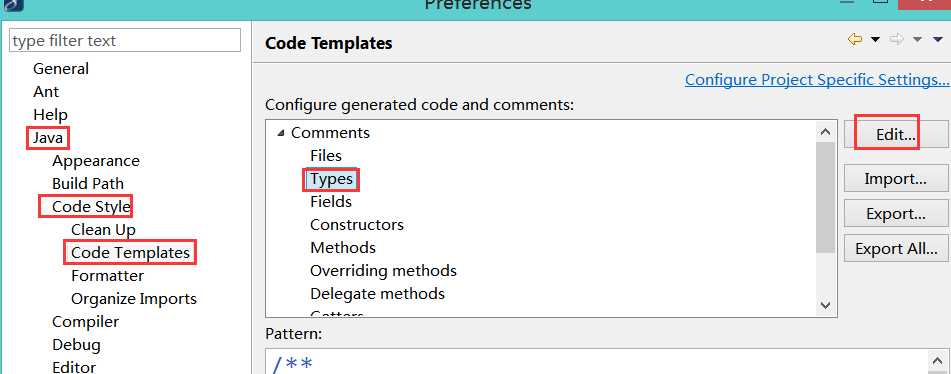Open the forward history dropdown arrow

point(918,40)
